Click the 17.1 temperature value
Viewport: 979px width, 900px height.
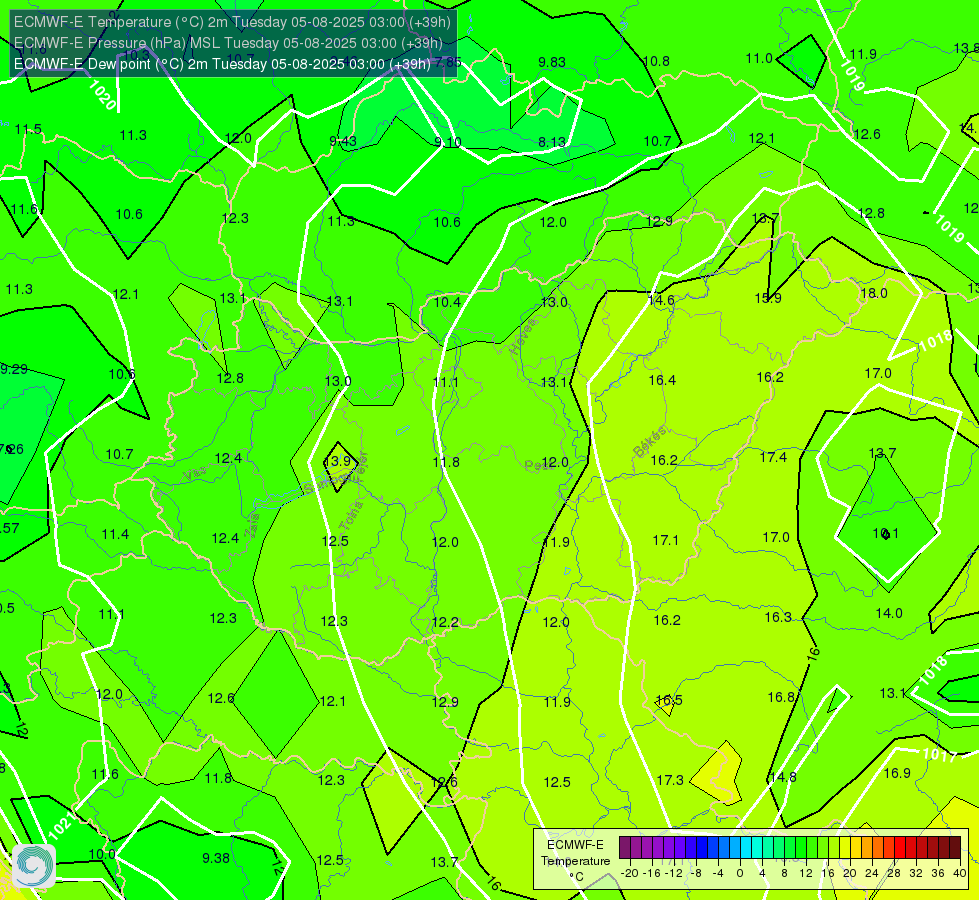coord(666,540)
